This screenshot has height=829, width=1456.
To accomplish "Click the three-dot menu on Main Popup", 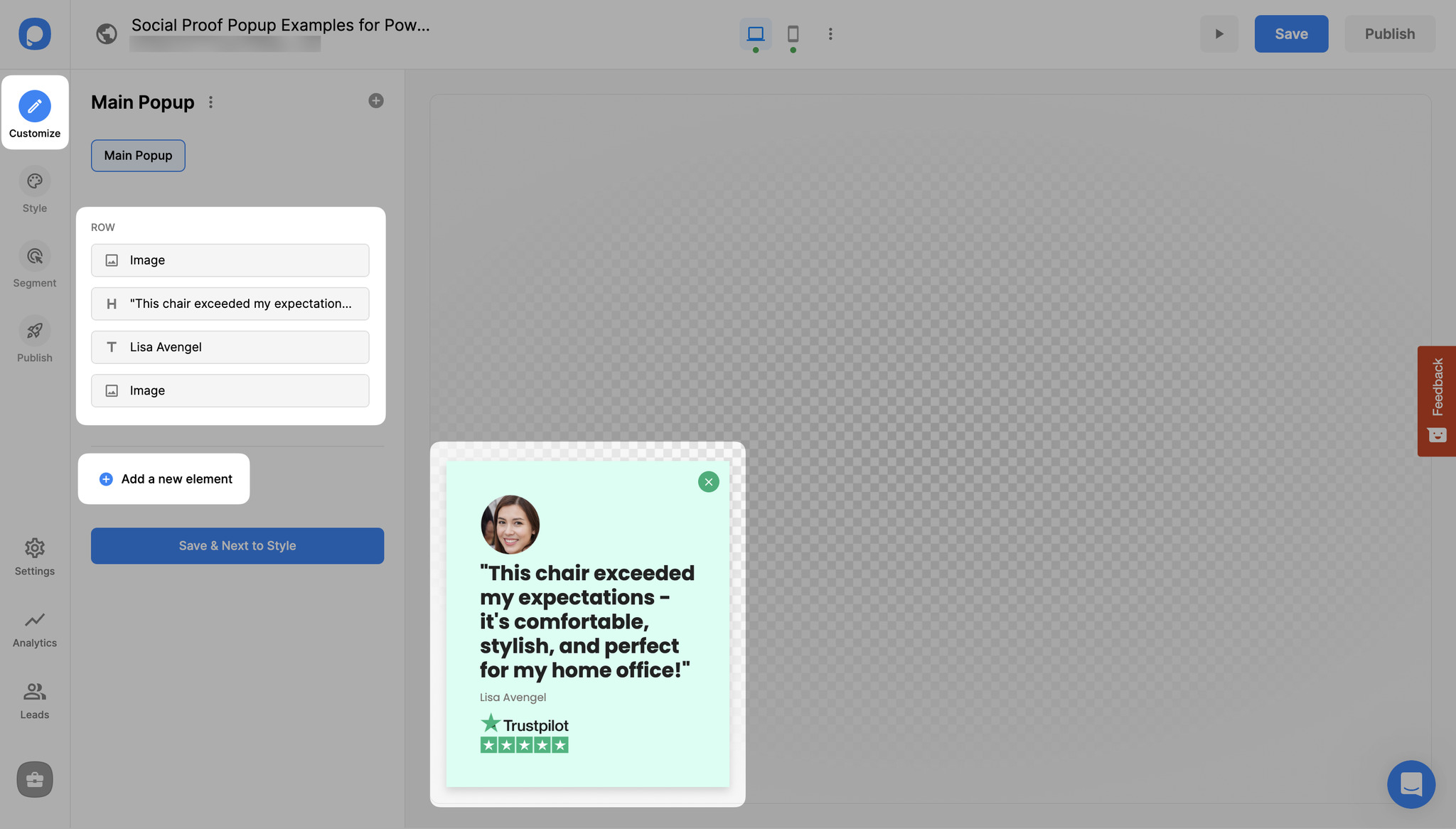I will coord(211,101).
